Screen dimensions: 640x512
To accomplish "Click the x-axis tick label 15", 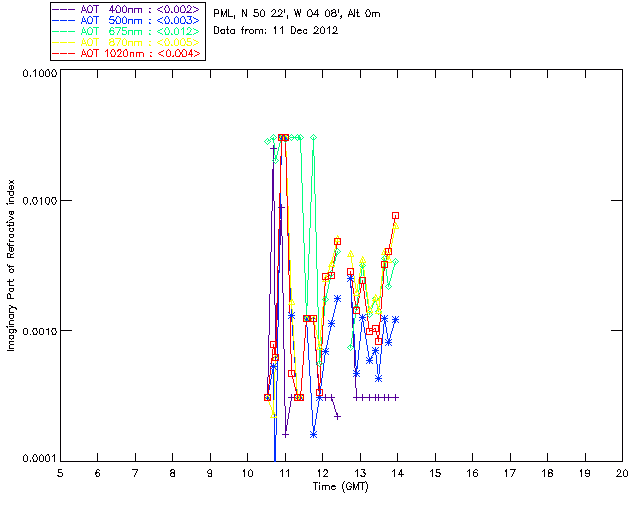I will pyautogui.click(x=435, y=473).
